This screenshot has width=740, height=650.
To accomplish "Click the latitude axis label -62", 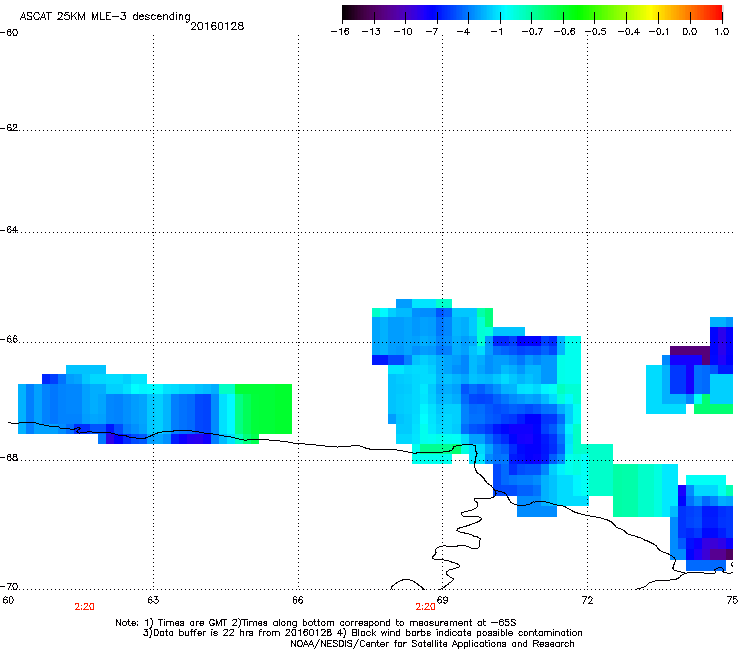I will point(9,128).
